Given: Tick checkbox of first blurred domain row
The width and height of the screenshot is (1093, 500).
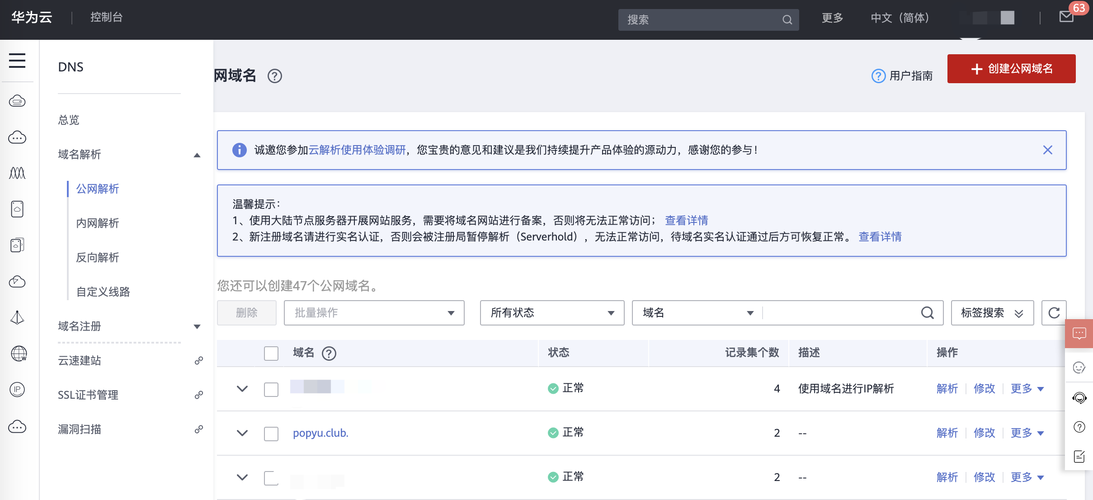Looking at the screenshot, I should [271, 389].
